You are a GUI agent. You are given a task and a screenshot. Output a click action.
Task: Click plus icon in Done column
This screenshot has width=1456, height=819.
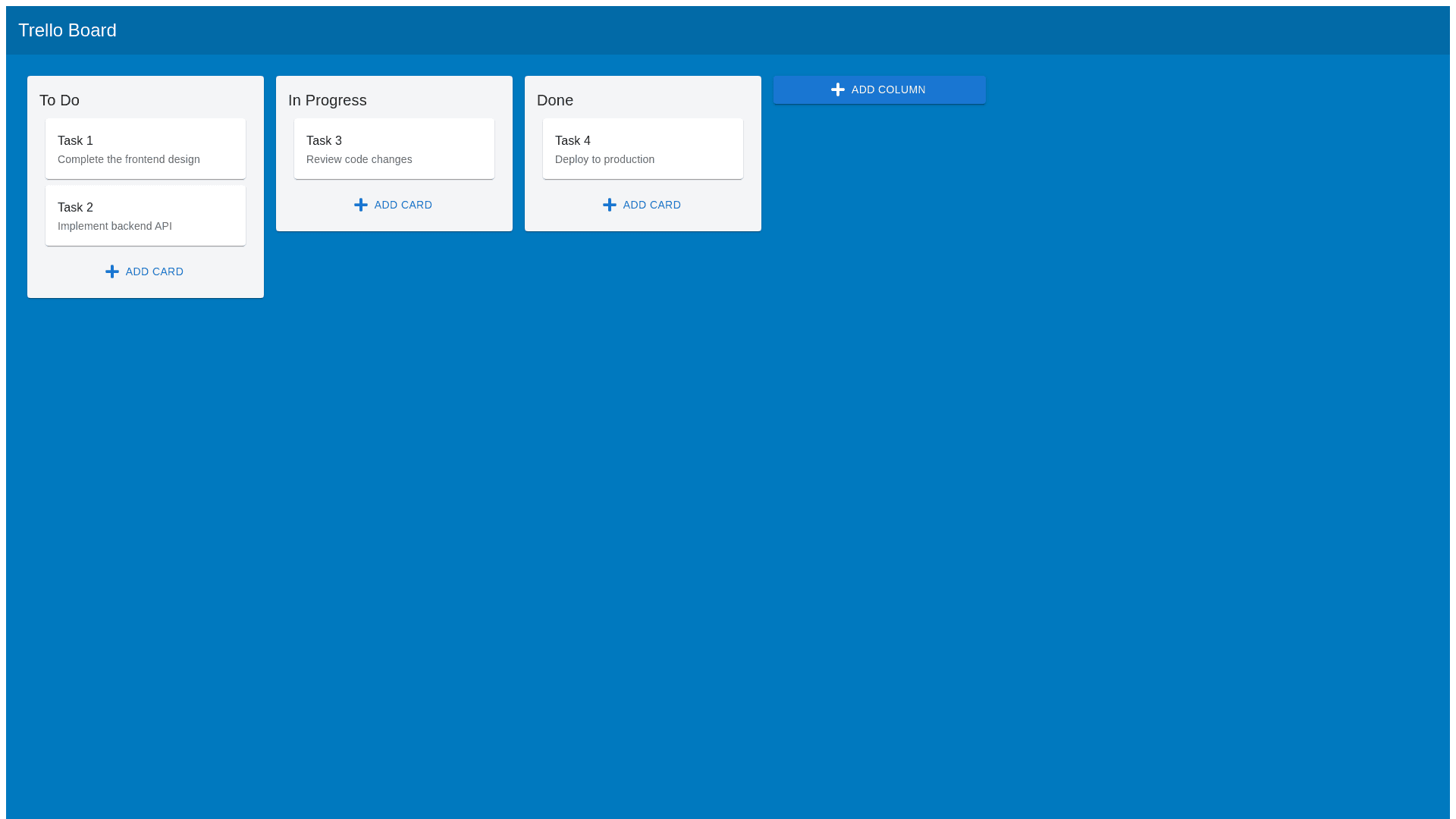coord(610,205)
